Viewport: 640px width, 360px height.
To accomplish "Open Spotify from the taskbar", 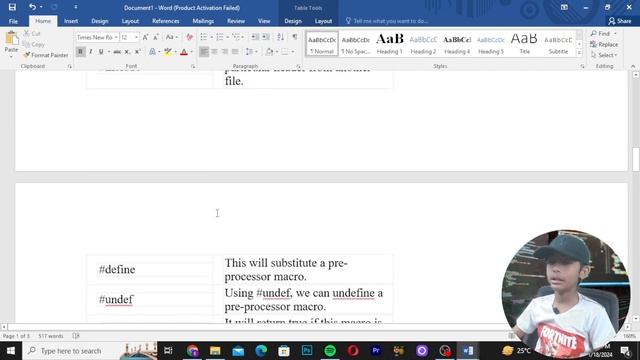I will click(x=330, y=351).
